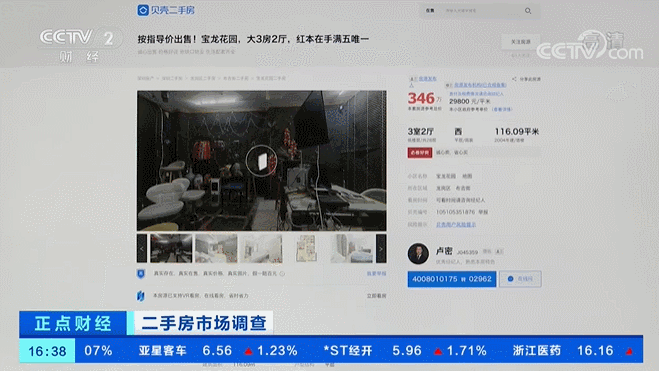Click the blue VR viewing icon
The width and height of the screenshot is (659, 371).
(x=141, y=296)
